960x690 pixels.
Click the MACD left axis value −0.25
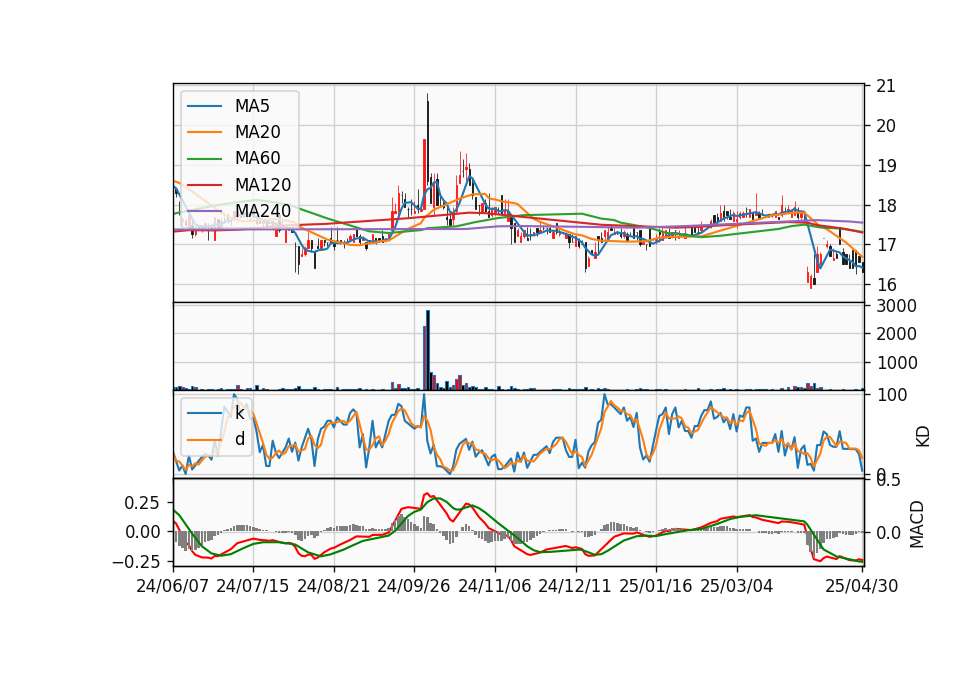[136, 561]
